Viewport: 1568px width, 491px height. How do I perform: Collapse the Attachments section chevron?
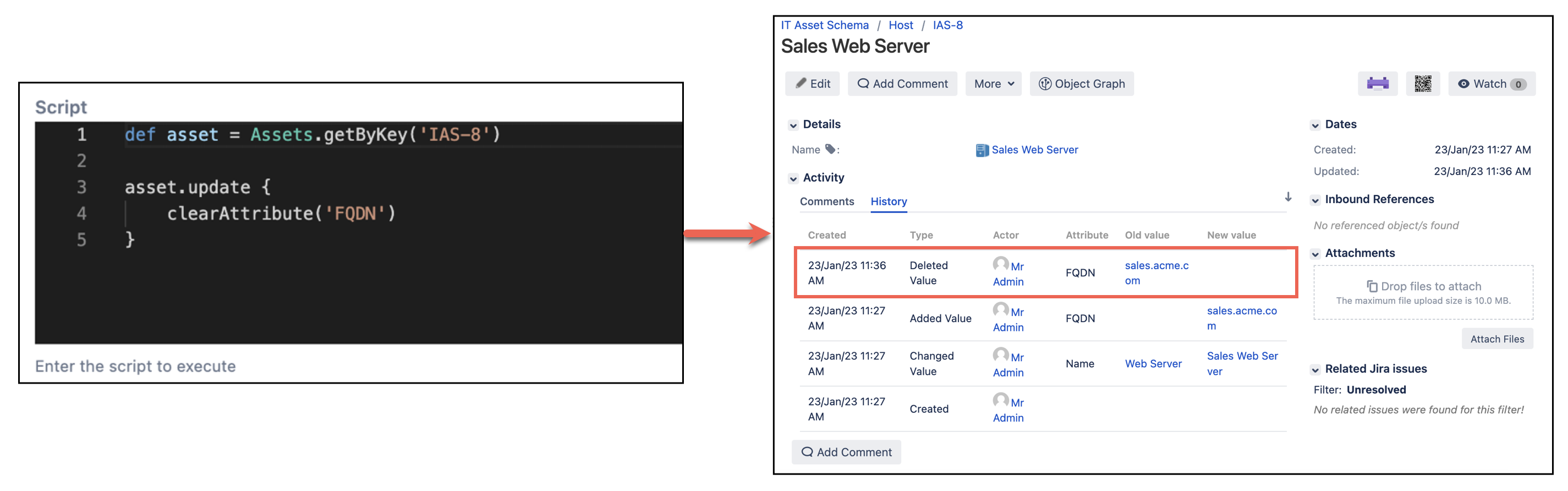[1315, 254]
